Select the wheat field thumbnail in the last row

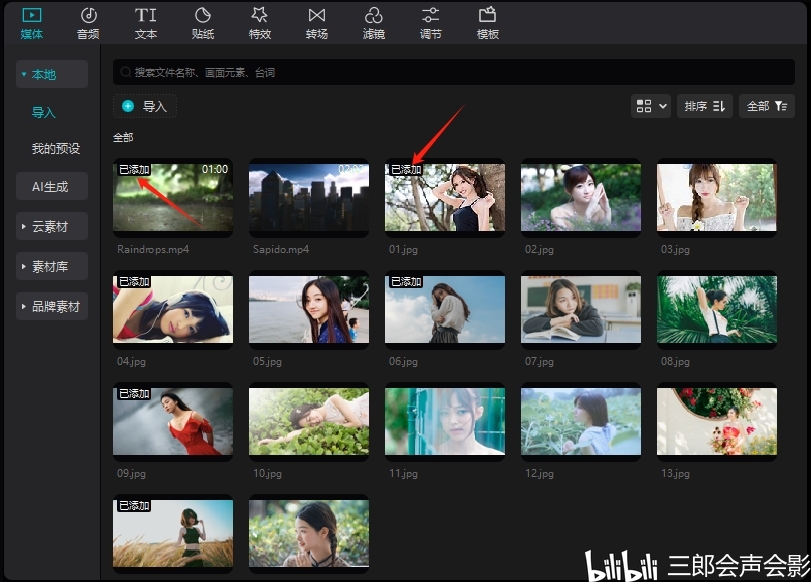point(173,533)
